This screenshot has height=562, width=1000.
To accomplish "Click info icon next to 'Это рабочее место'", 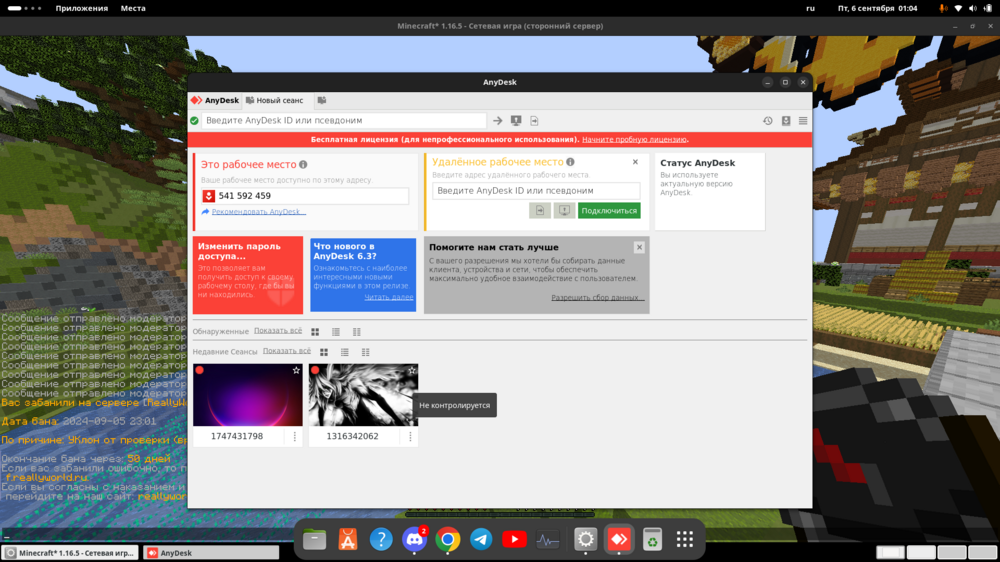I will [x=303, y=165].
